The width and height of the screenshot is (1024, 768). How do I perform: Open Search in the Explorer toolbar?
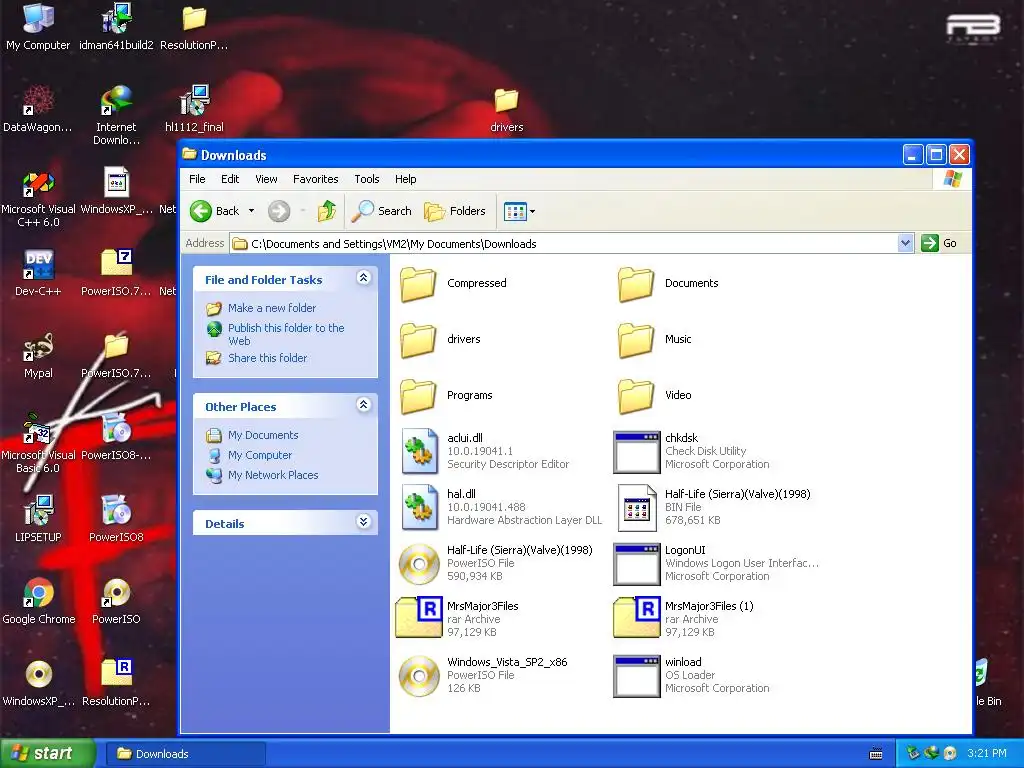point(381,211)
